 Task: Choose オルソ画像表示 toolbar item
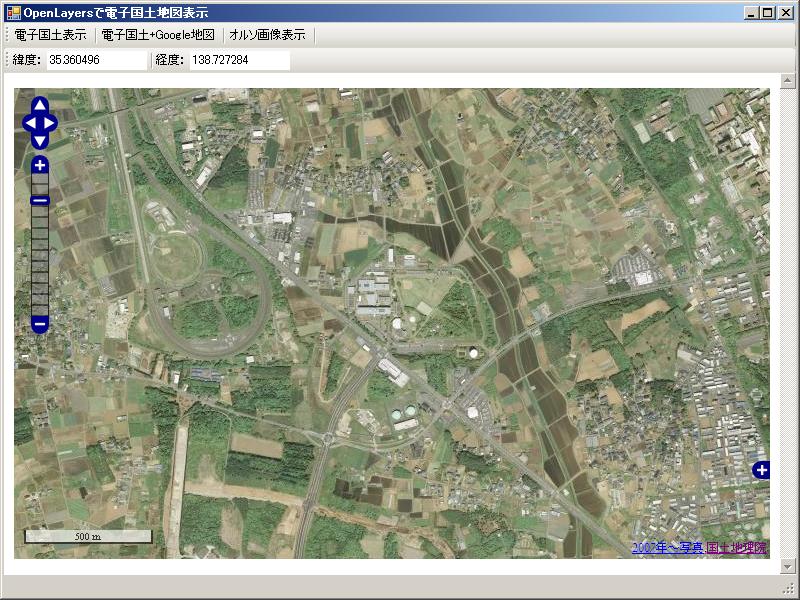[267, 35]
